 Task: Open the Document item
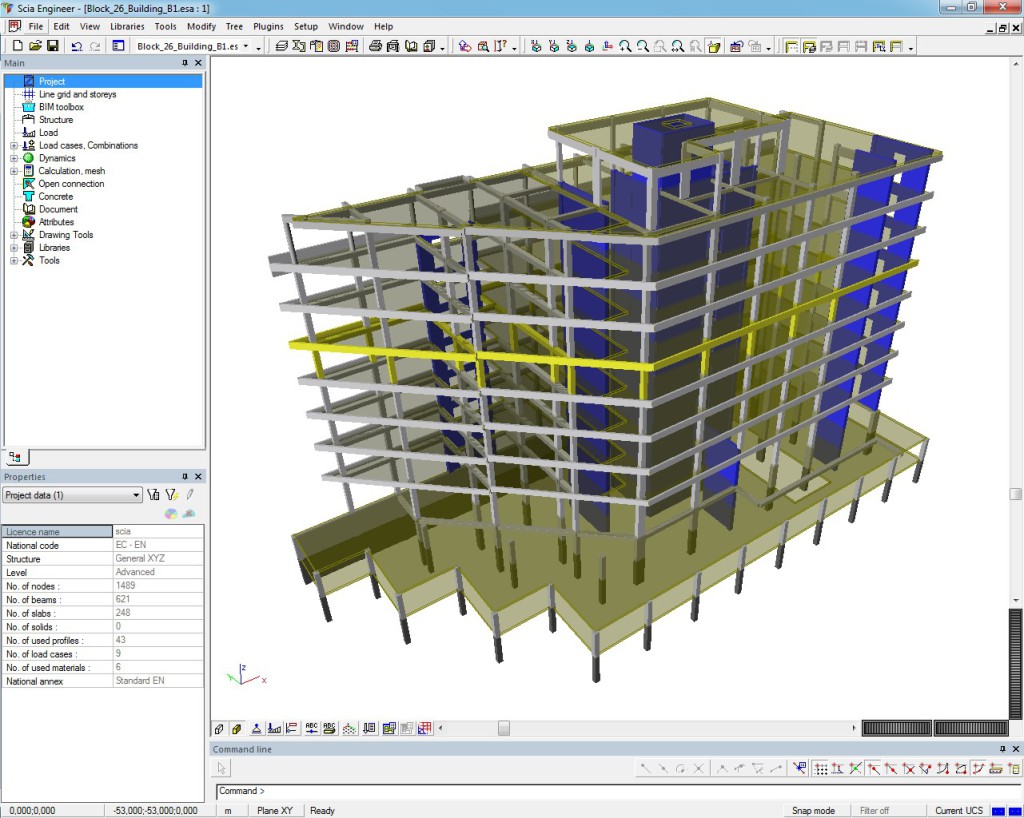[x=57, y=209]
